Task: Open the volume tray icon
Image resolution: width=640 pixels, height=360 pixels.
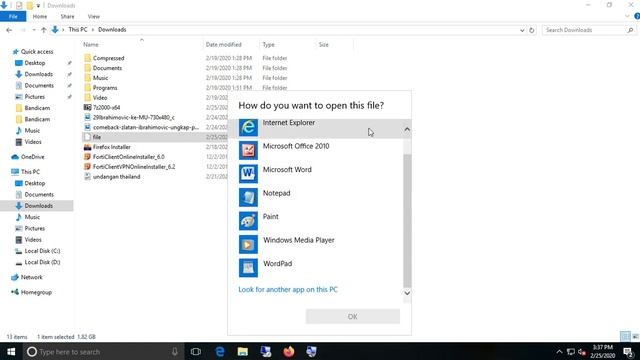Action: pos(582,351)
